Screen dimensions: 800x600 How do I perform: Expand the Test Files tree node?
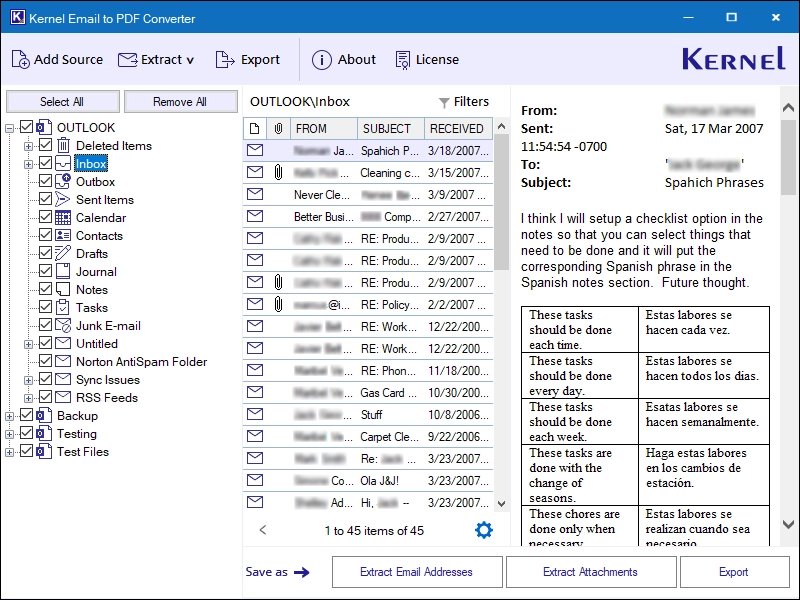click(x=9, y=453)
